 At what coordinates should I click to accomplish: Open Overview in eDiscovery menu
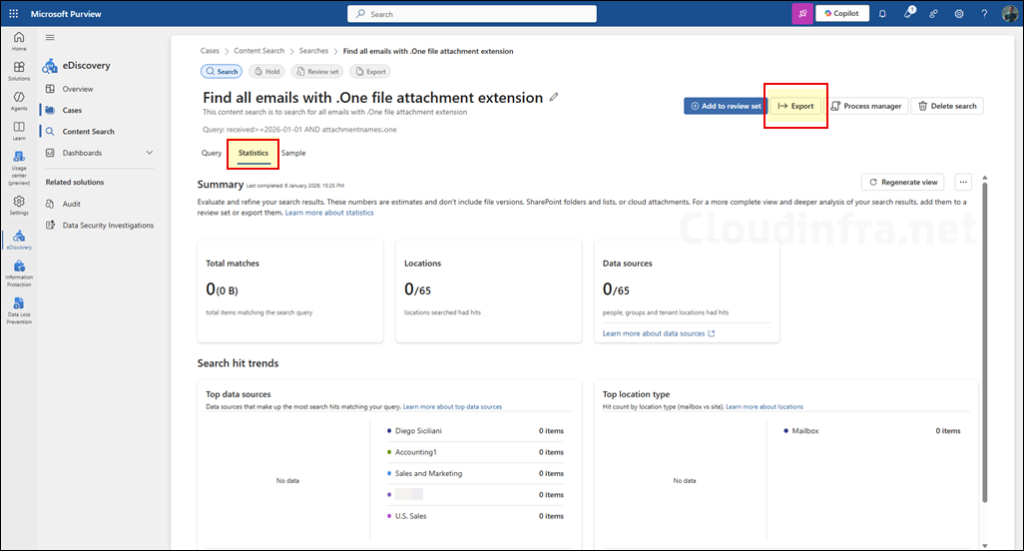coord(78,89)
